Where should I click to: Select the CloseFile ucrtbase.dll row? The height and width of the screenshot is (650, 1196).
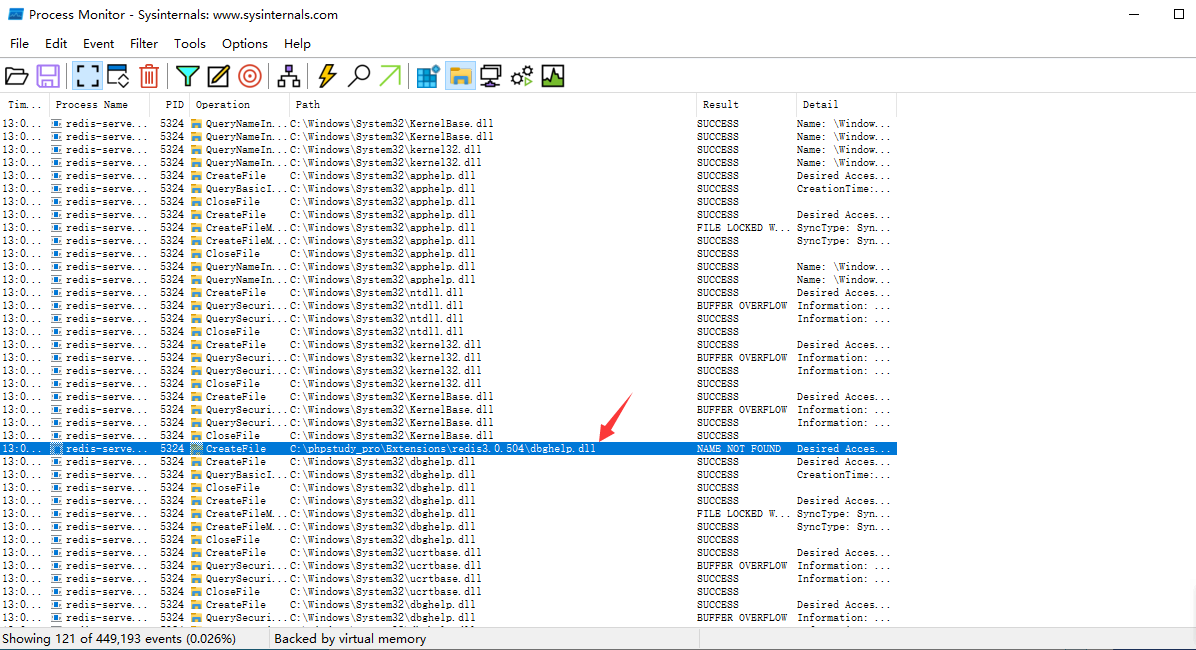(448, 591)
